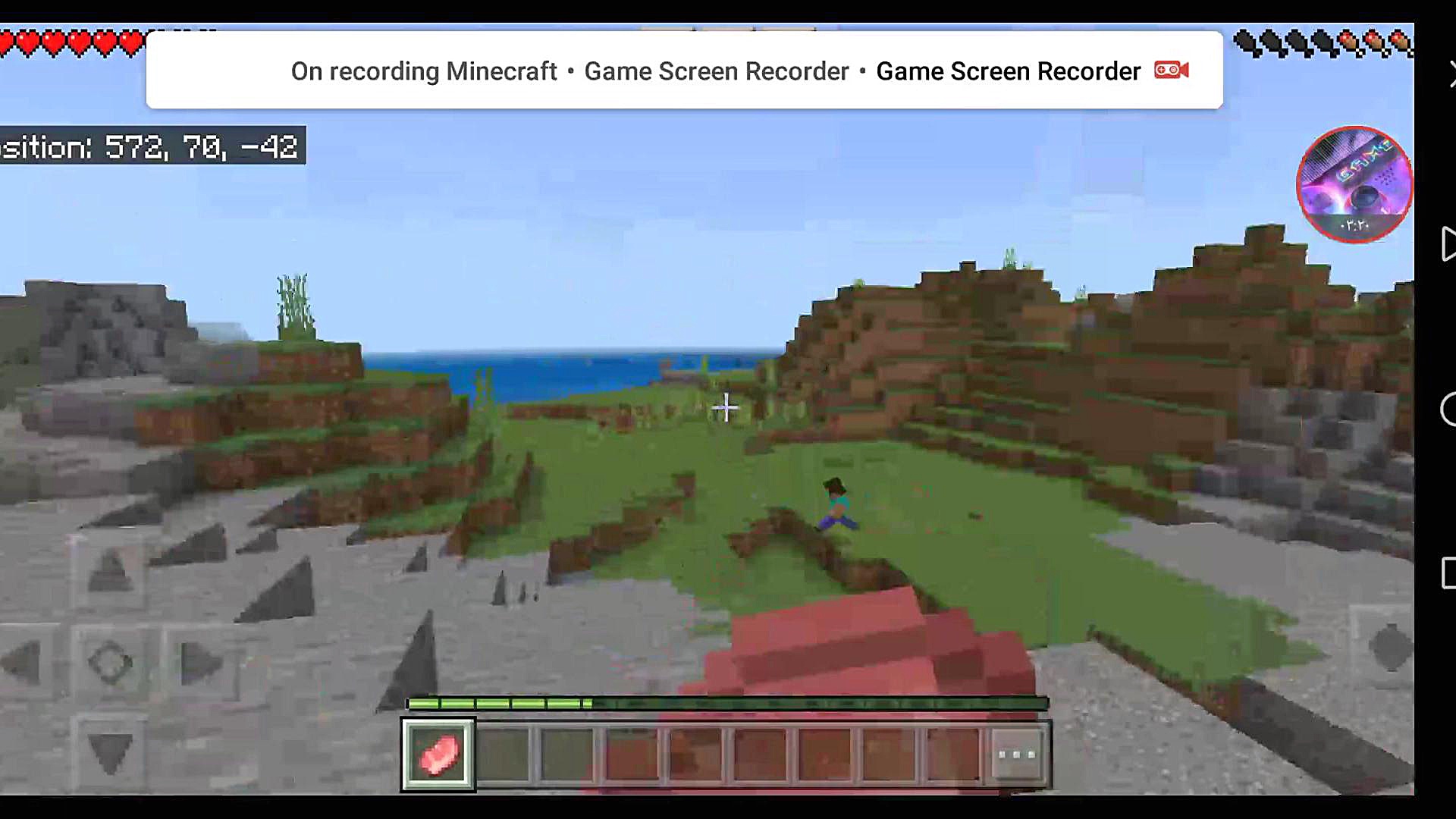Tap the hunger drumsticks bar
1456x819 pixels.
pos(1323,43)
